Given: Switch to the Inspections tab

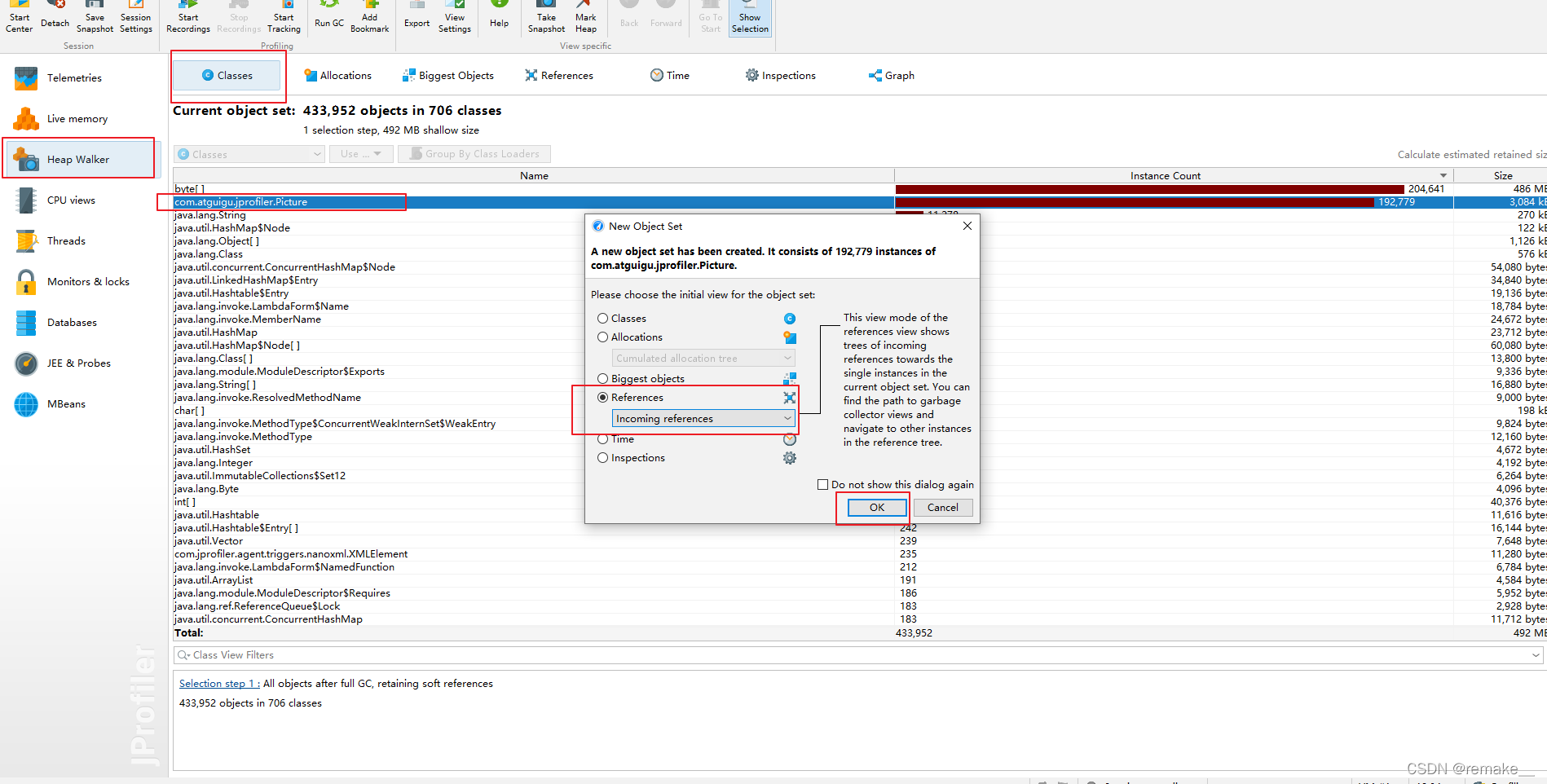Looking at the screenshot, I should [x=781, y=76].
